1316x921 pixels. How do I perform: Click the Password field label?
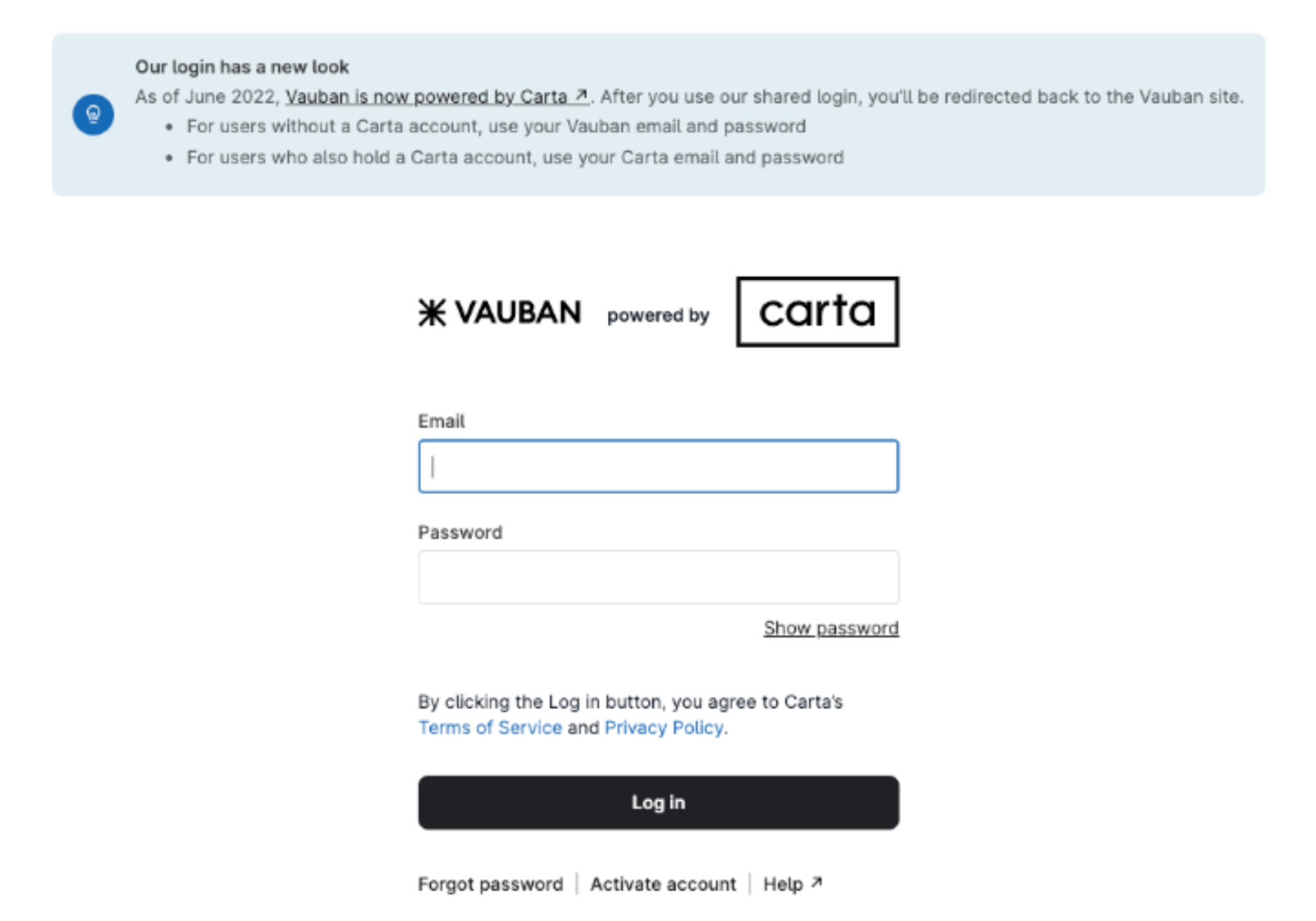click(460, 532)
